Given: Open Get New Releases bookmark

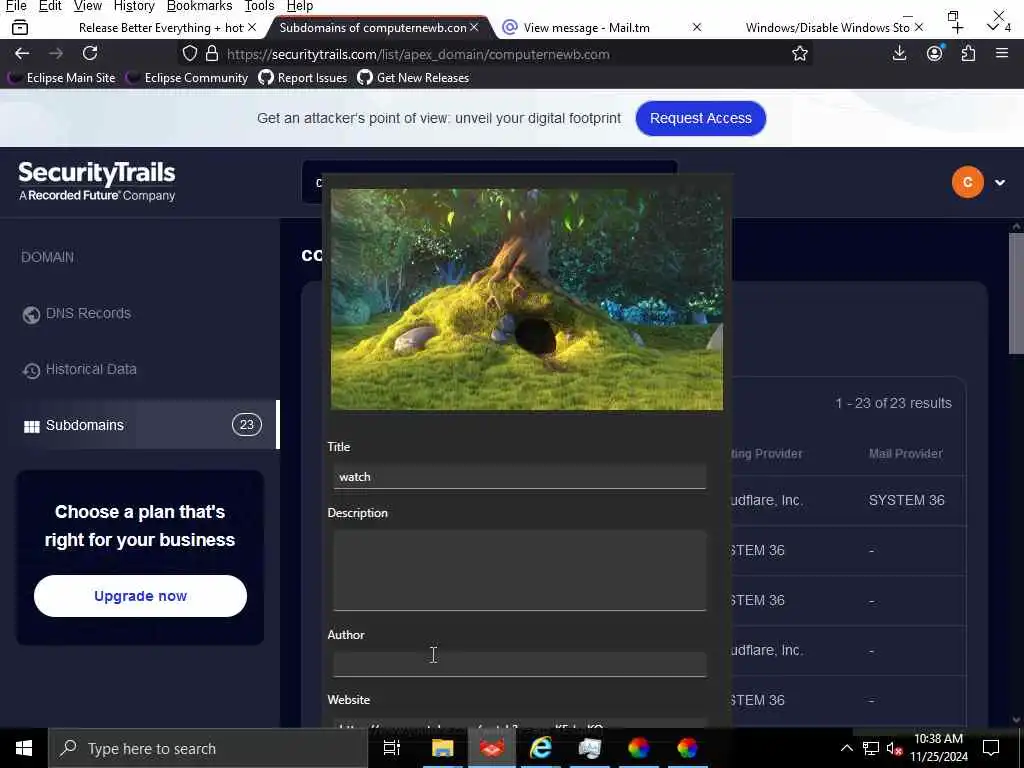Looking at the screenshot, I should tap(413, 78).
